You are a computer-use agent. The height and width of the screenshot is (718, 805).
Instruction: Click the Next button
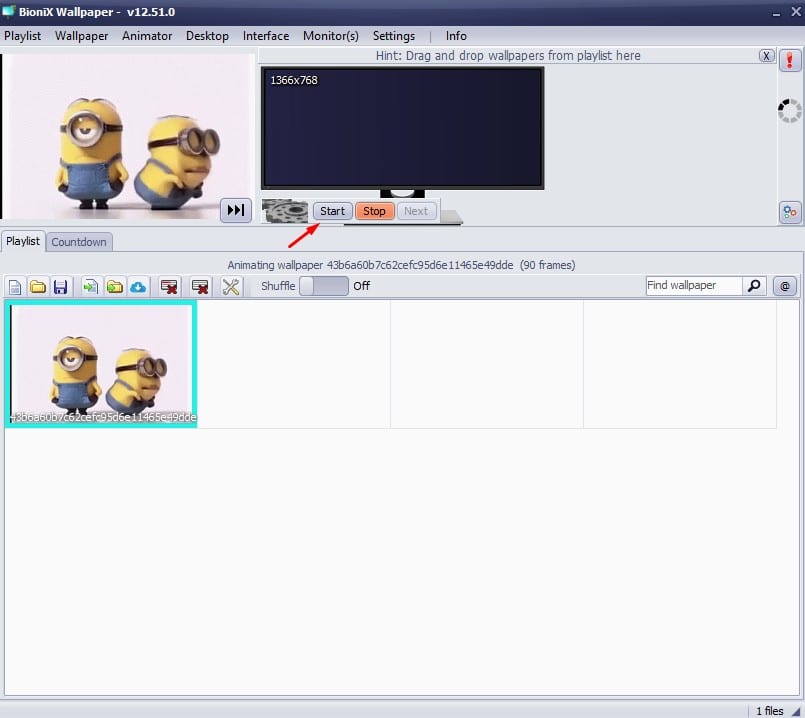click(x=416, y=211)
